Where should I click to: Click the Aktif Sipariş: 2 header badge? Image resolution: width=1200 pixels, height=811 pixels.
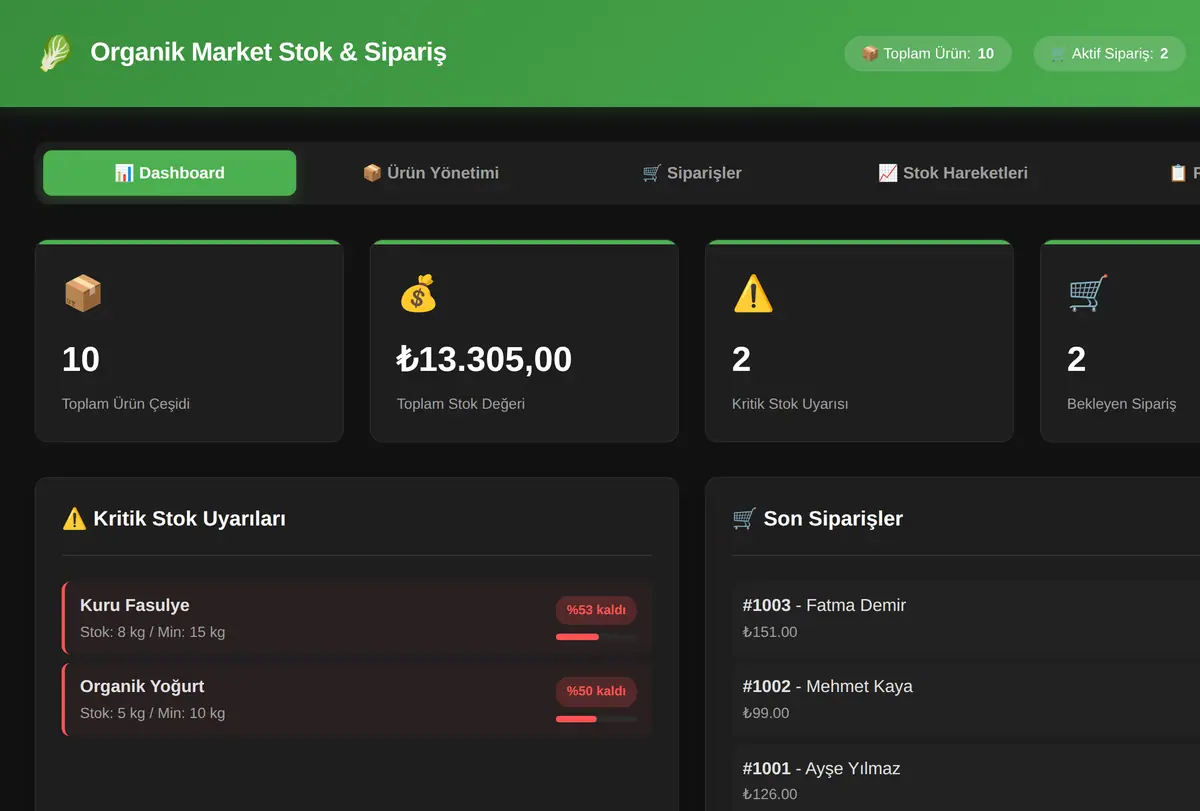coord(1109,54)
